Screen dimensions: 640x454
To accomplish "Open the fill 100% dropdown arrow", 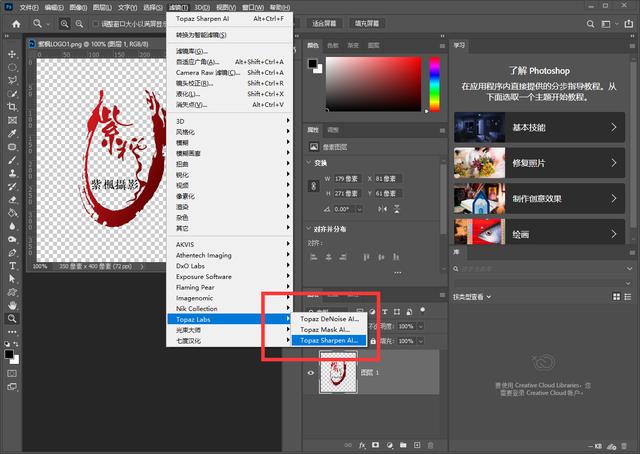I will coord(420,341).
